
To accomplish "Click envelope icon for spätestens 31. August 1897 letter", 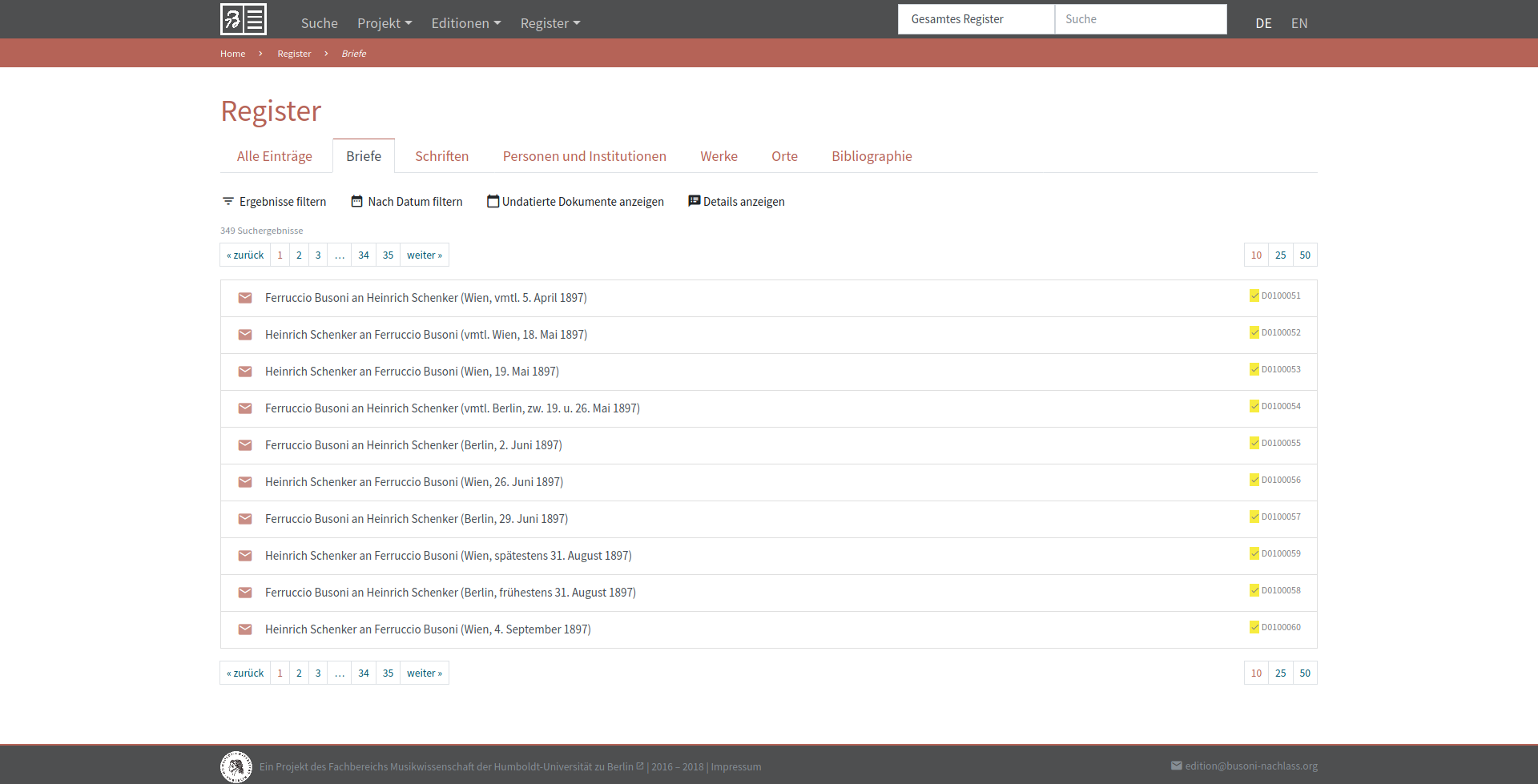I will (245, 556).
